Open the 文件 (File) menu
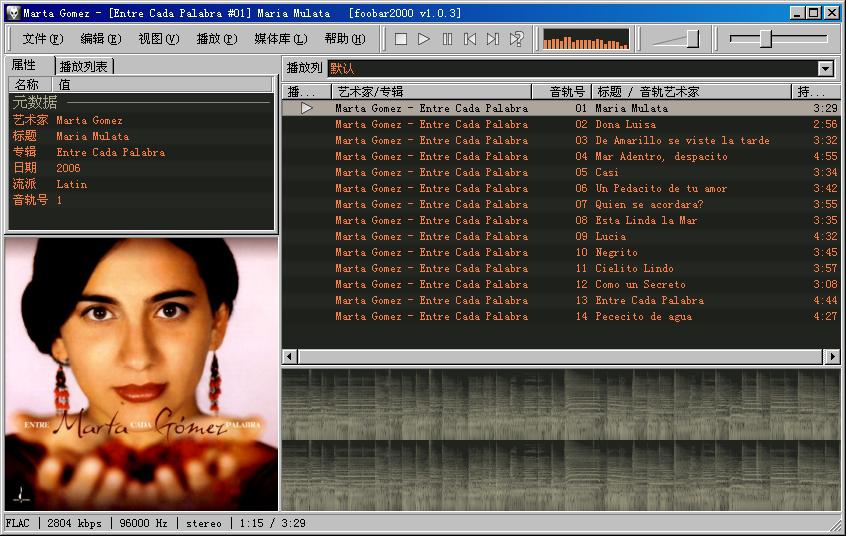The image size is (846, 536). 43,39
